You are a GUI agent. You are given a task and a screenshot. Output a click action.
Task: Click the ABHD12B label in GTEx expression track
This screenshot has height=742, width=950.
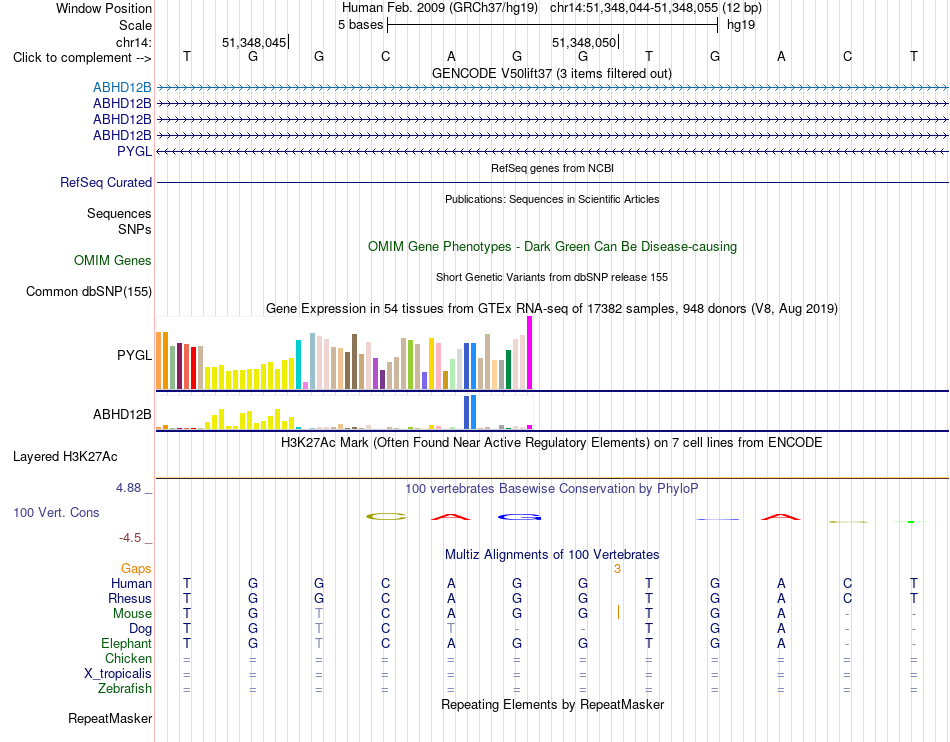pos(122,414)
